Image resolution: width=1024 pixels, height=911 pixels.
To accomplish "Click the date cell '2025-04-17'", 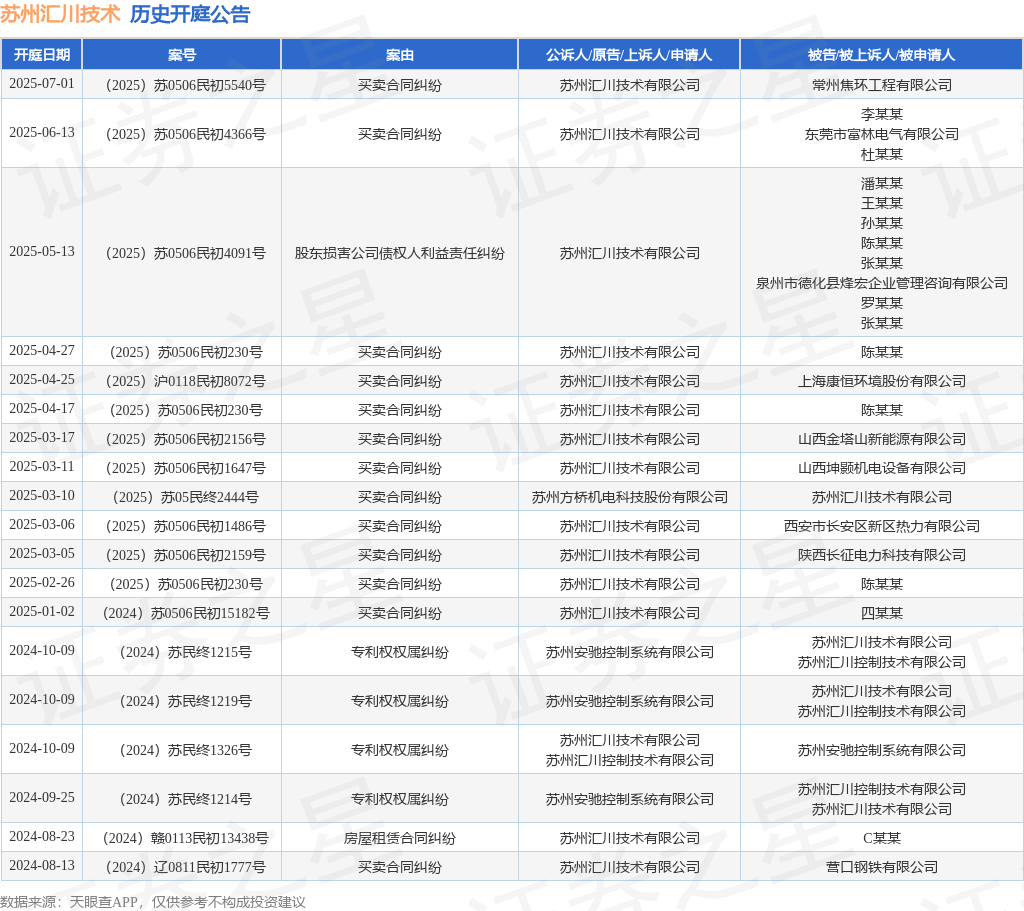I will (x=42, y=409).
